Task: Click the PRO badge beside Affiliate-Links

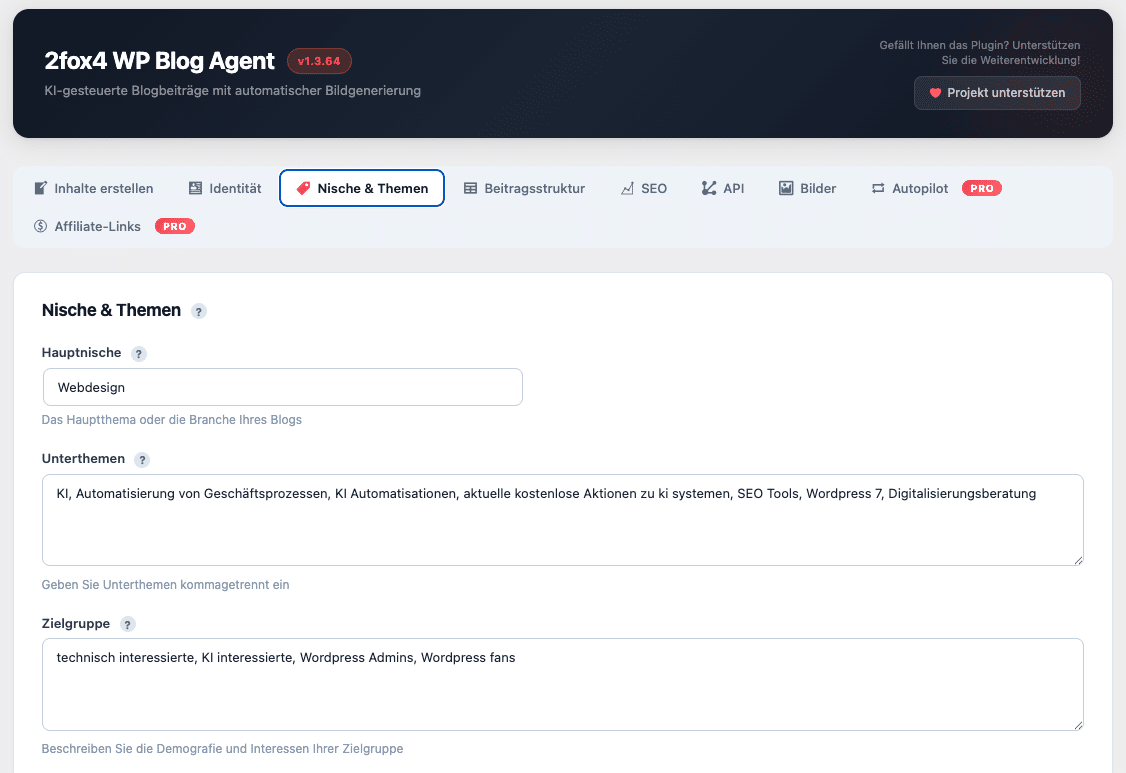Action: (x=174, y=226)
